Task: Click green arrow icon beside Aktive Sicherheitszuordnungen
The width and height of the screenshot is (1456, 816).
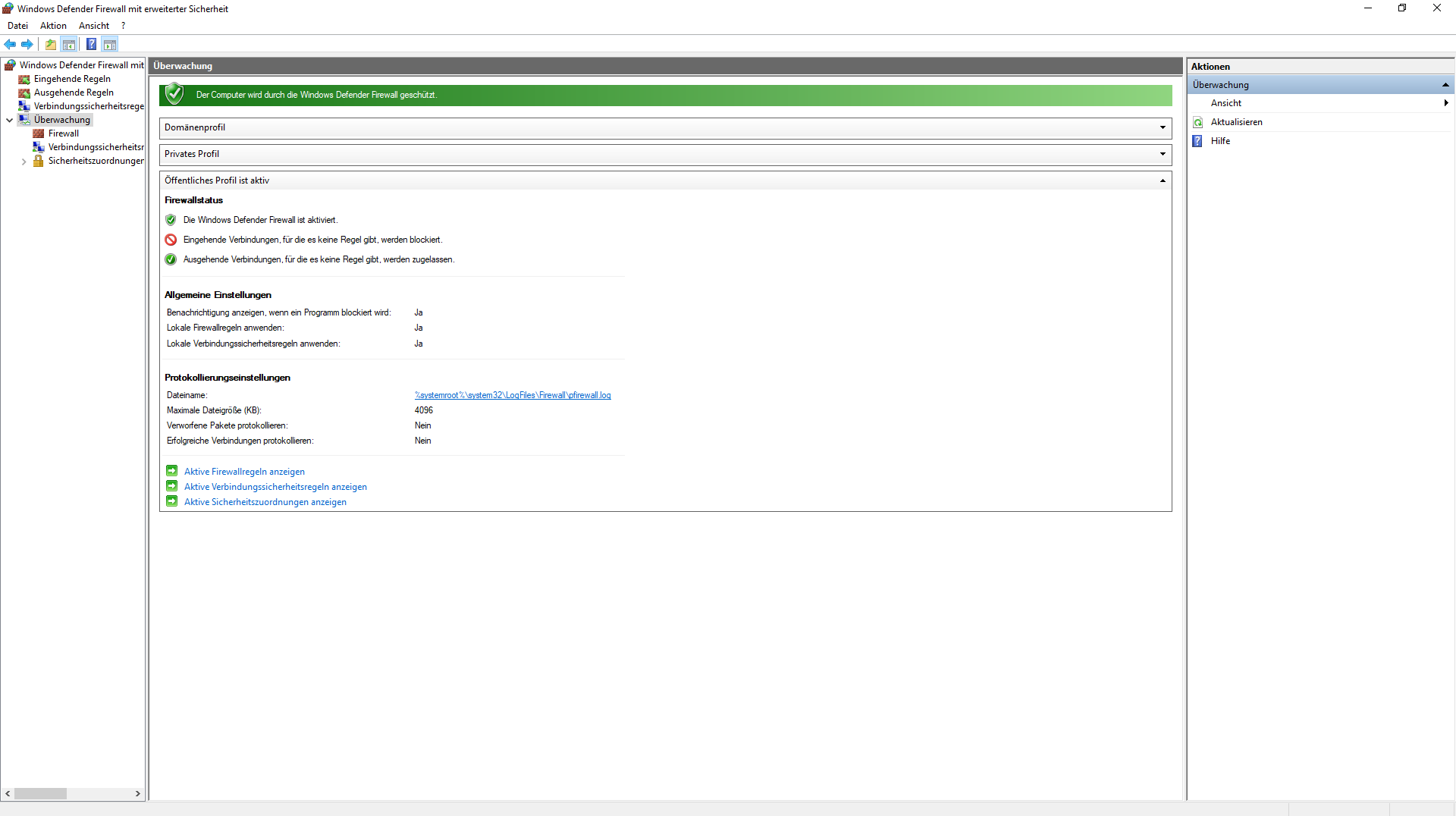Action: 172,501
